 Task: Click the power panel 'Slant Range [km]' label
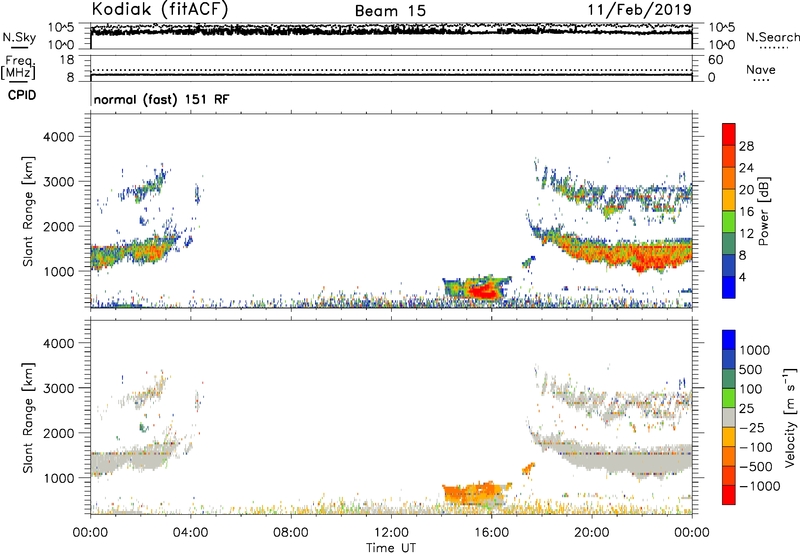[28, 211]
